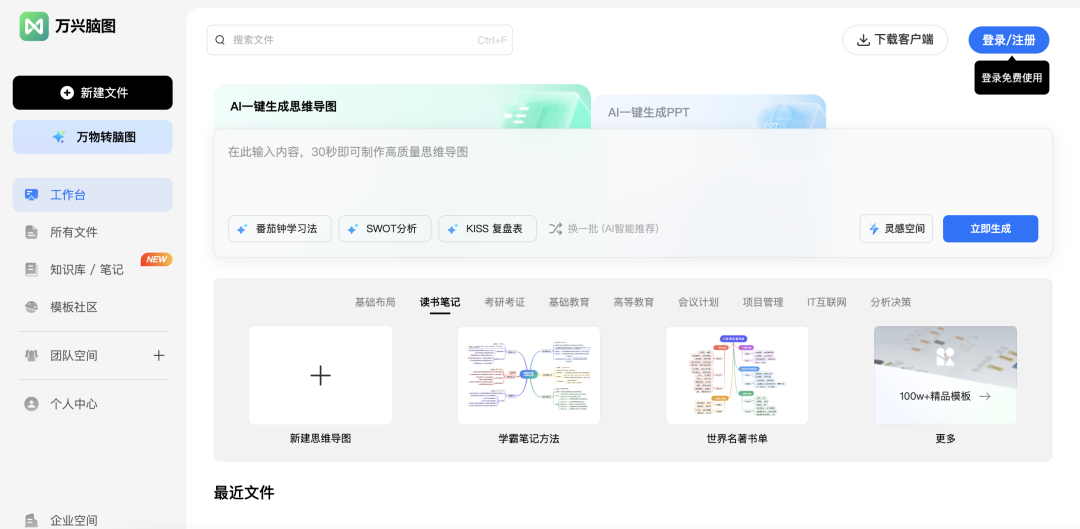Select the 高等教育 template tab
The image size is (1080, 529).
(x=634, y=302)
